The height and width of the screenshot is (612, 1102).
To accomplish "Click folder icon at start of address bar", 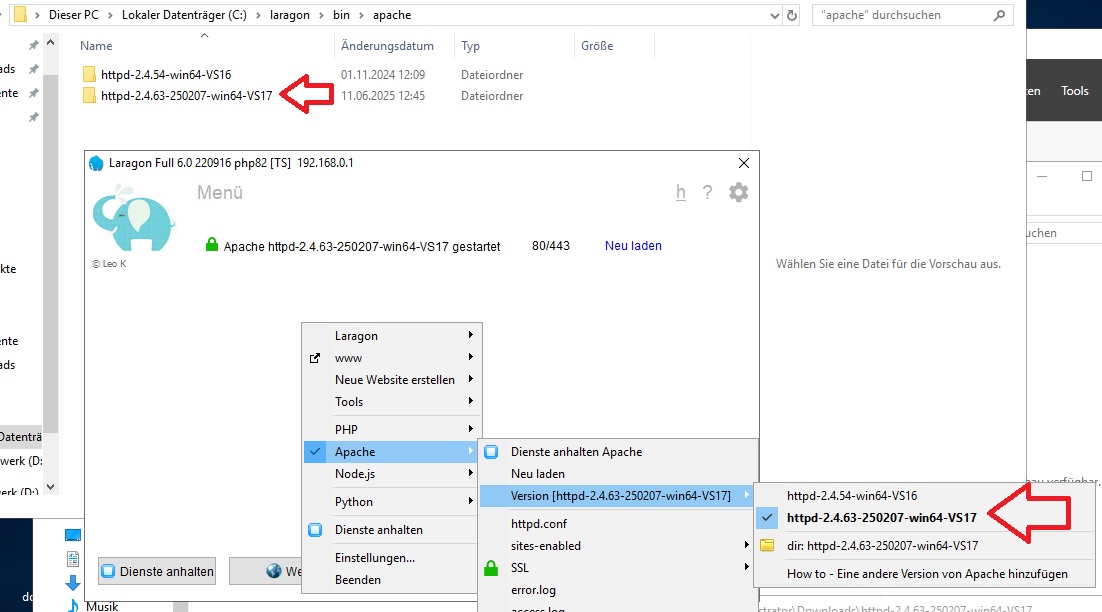I will (20, 15).
